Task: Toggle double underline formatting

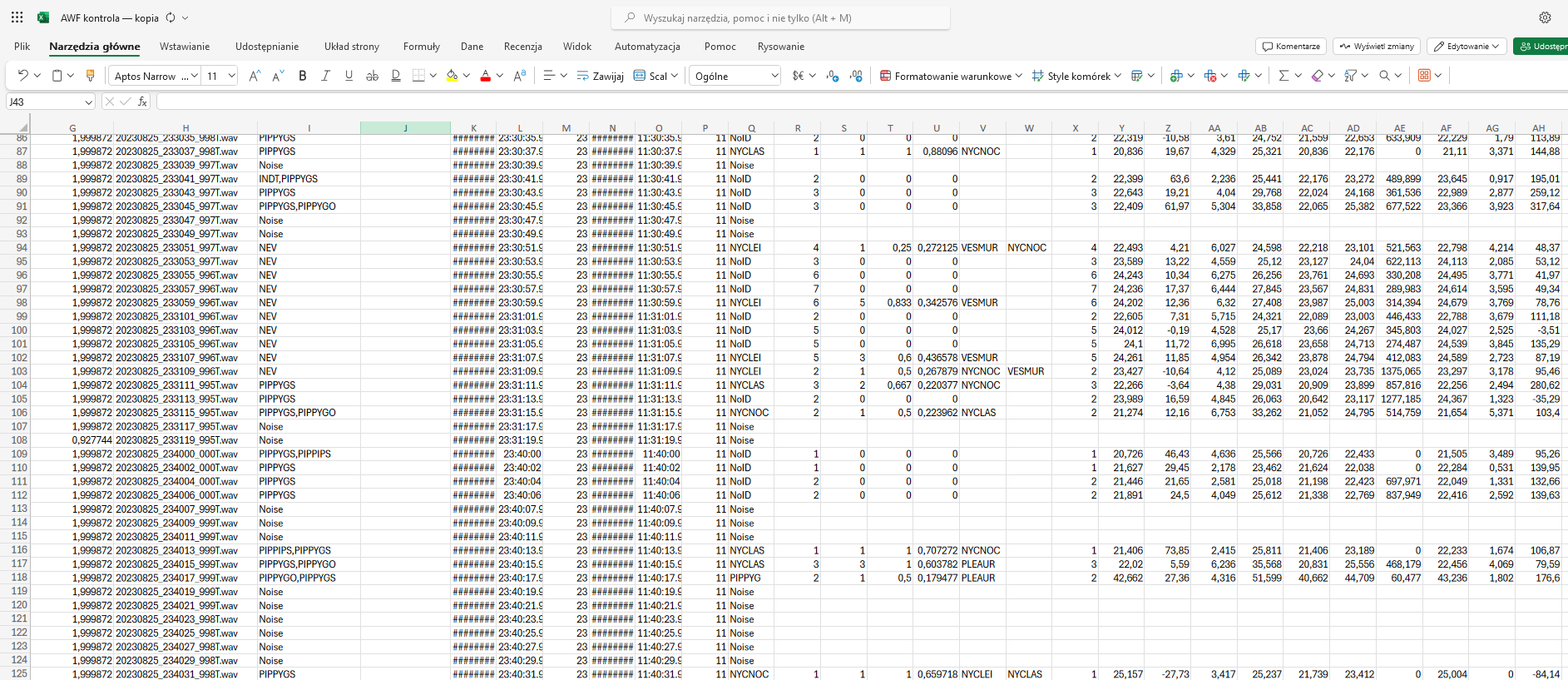Action: [396, 76]
